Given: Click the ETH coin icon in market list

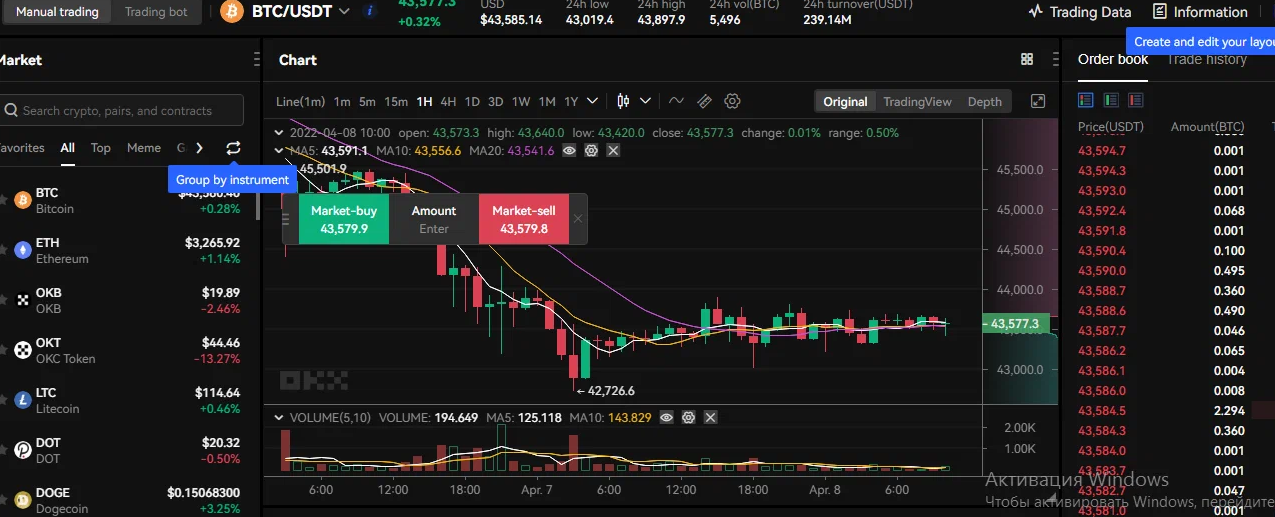Looking at the screenshot, I should click(x=23, y=250).
